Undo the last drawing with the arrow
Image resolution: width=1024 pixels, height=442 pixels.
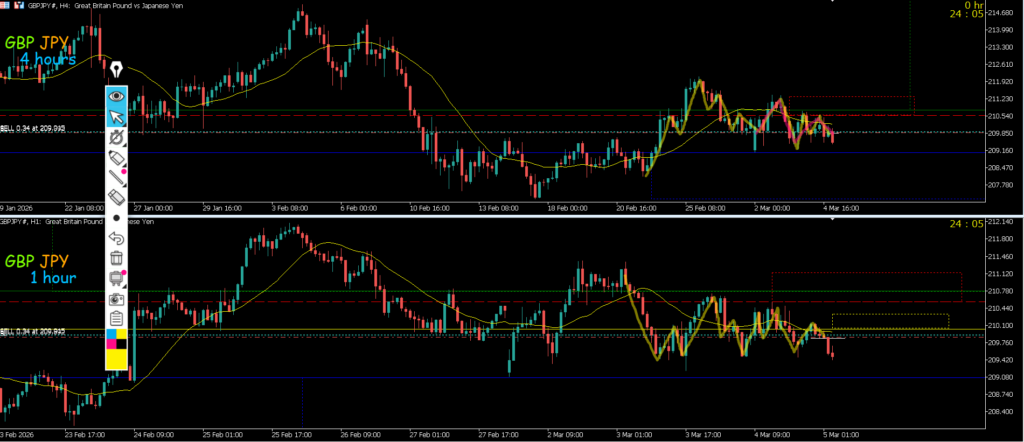pyautogui.click(x=117, y=238)
